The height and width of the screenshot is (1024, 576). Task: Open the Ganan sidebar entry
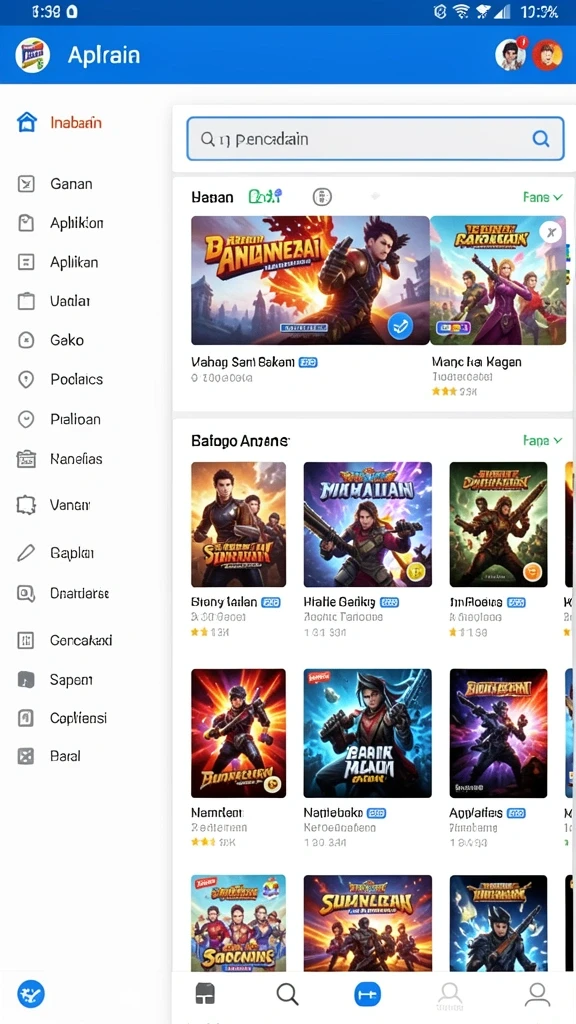[55, 184]
